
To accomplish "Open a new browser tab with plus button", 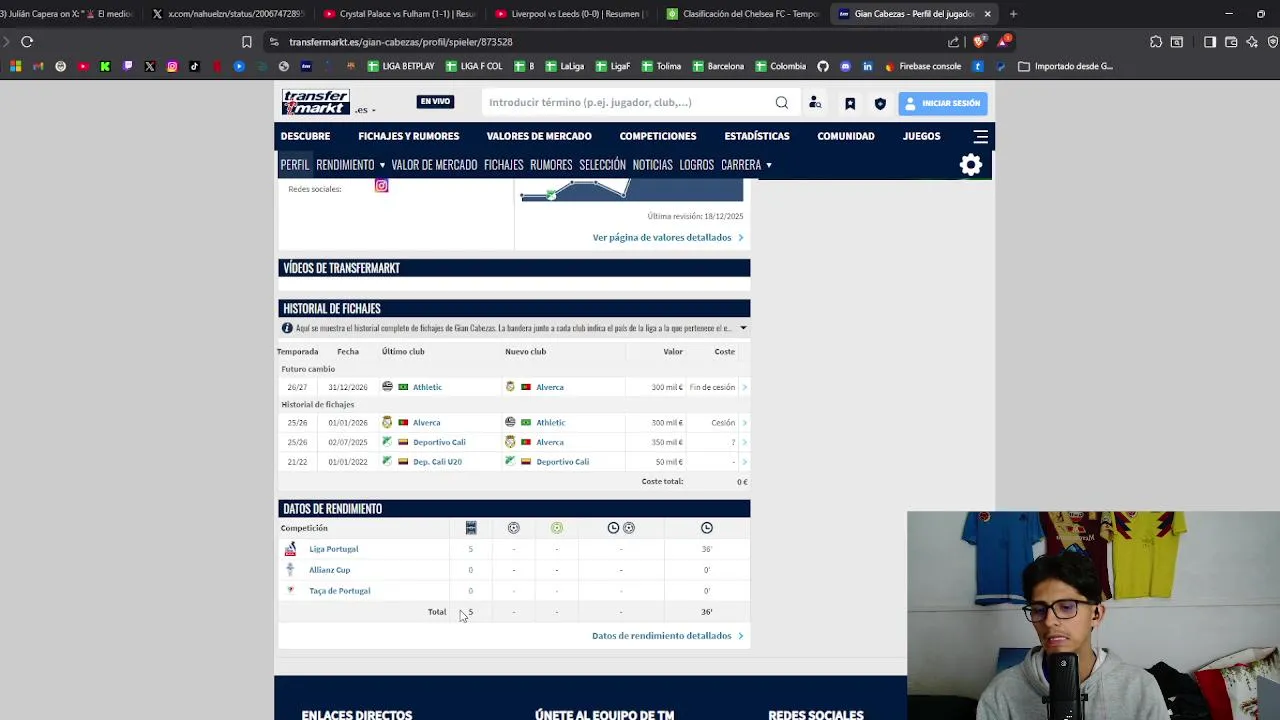I will point(1013,14).
